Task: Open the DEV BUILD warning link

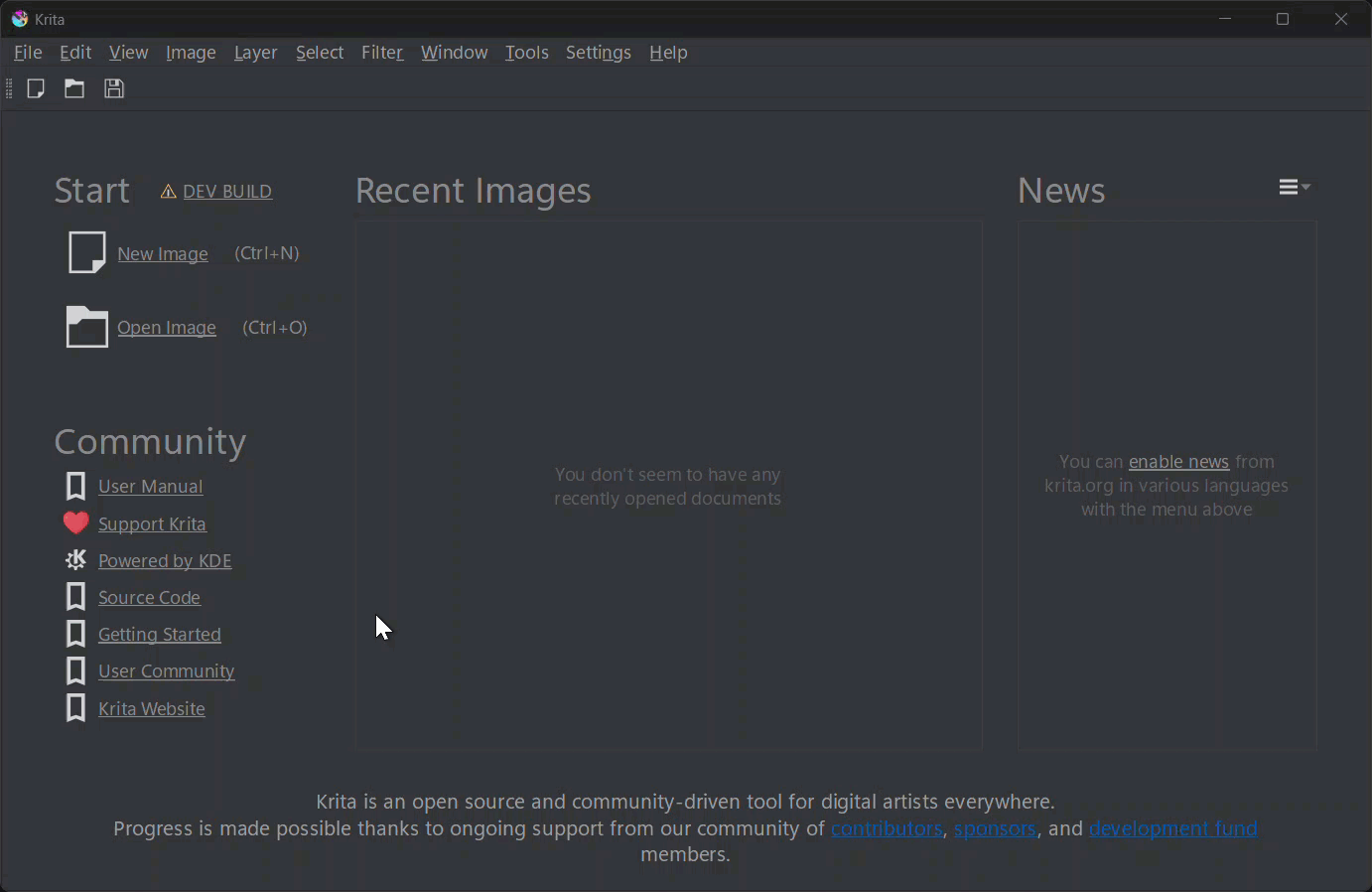Action: (x=226, y=192)
